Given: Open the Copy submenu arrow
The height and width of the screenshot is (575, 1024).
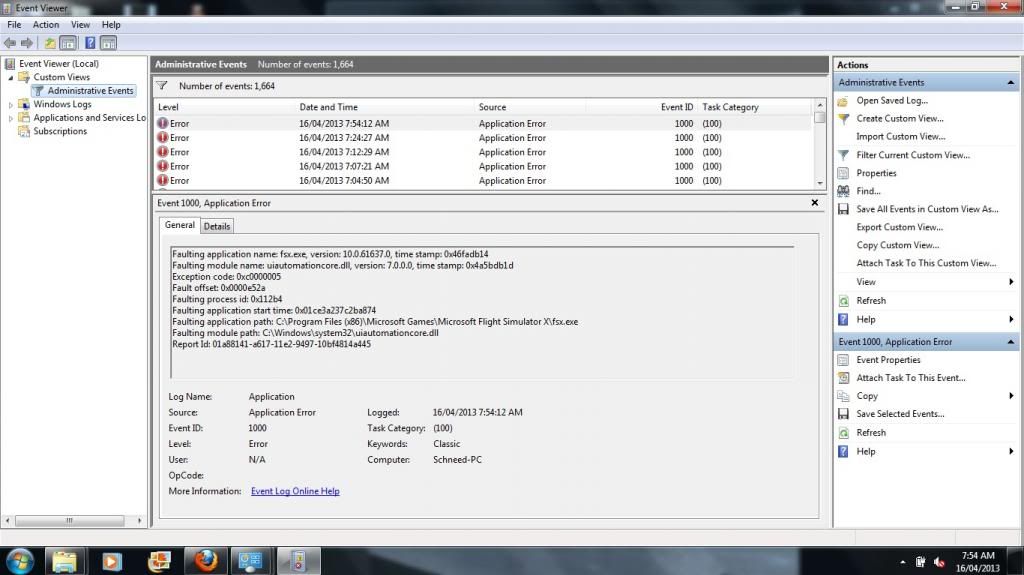Looking at the screenshot, I should (1011, 396).
